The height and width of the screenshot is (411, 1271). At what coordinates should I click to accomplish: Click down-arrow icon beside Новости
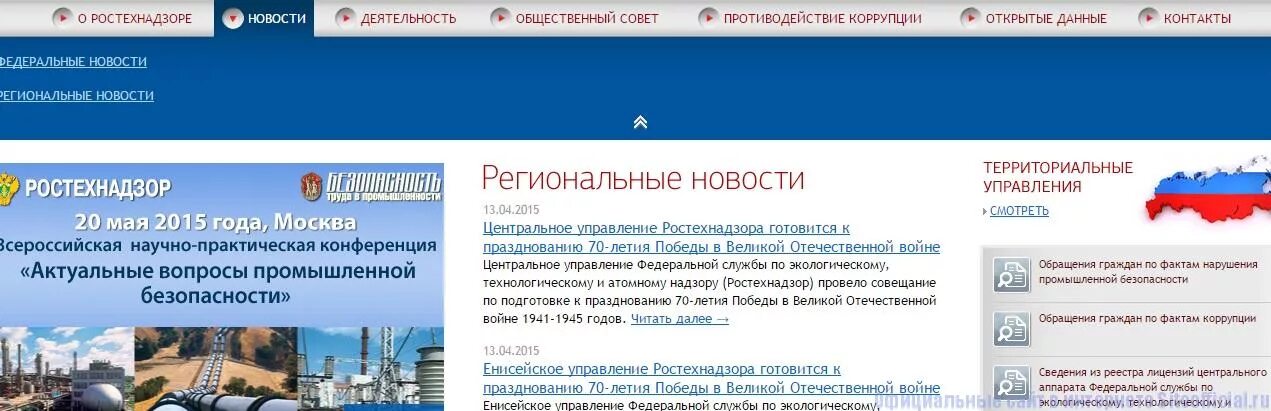[x=233, y=18]
